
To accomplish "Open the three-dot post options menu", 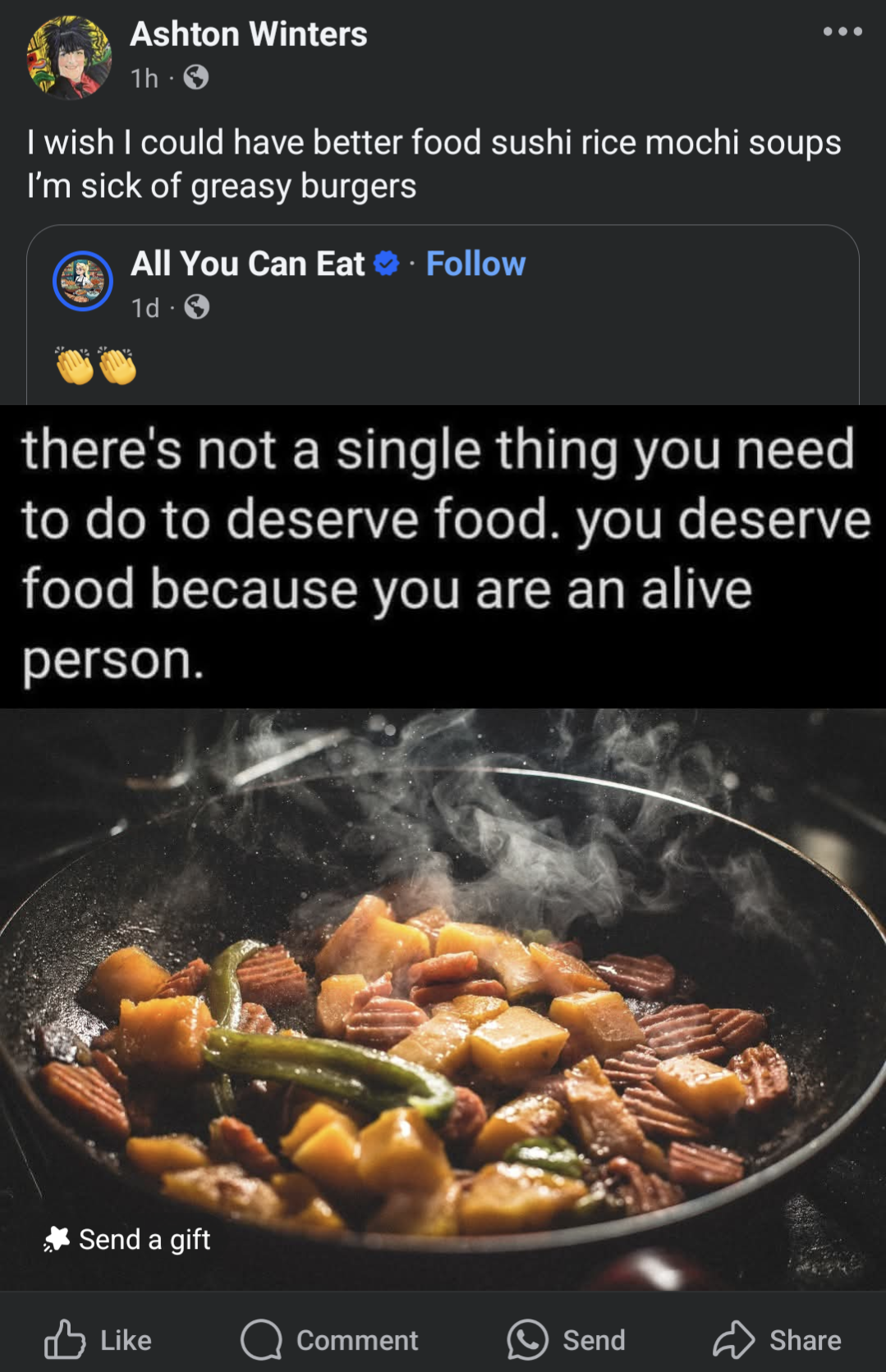I will pyautogui.click(x=842, y=32).
